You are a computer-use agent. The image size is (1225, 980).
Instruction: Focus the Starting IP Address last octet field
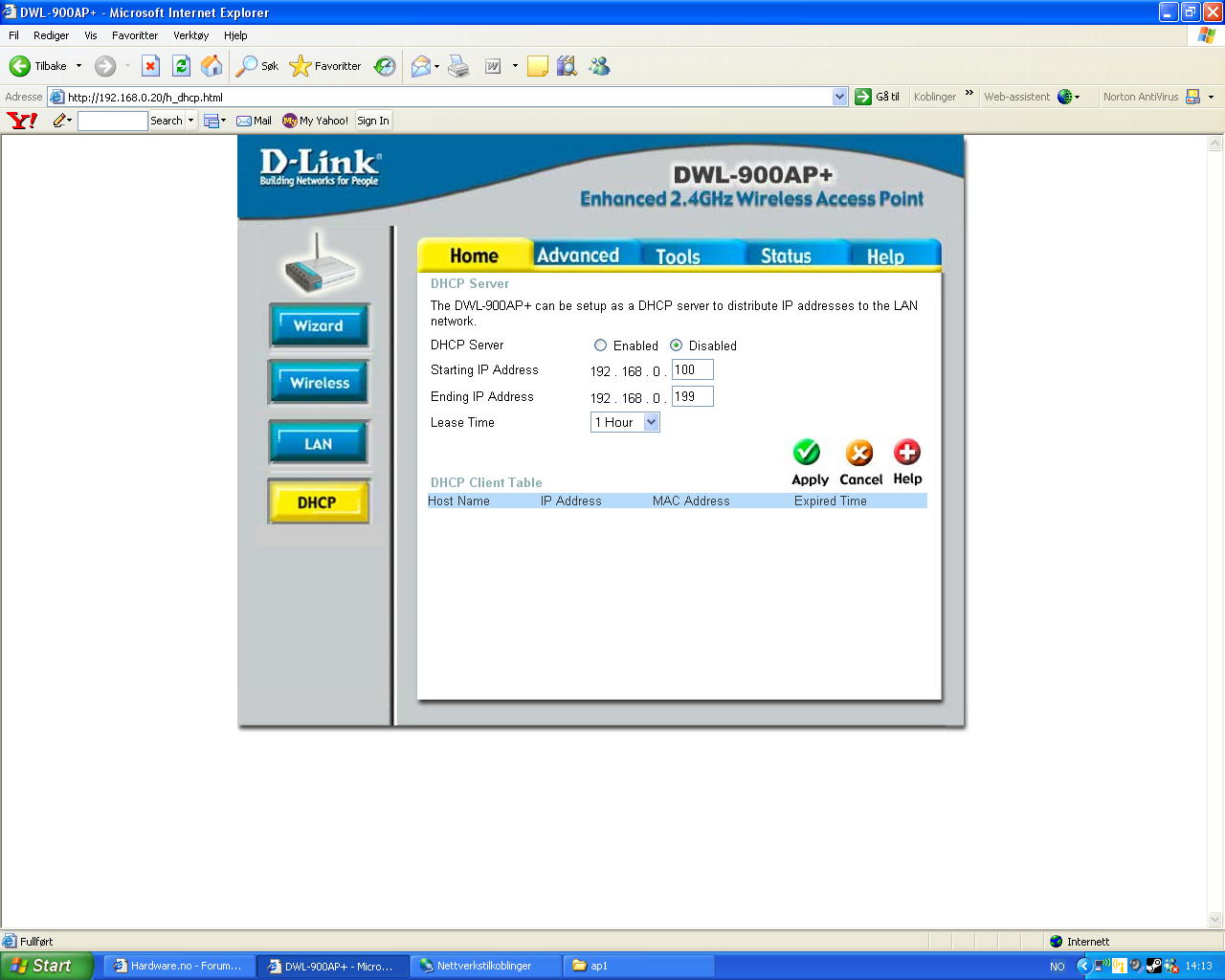tap(693, 369)
